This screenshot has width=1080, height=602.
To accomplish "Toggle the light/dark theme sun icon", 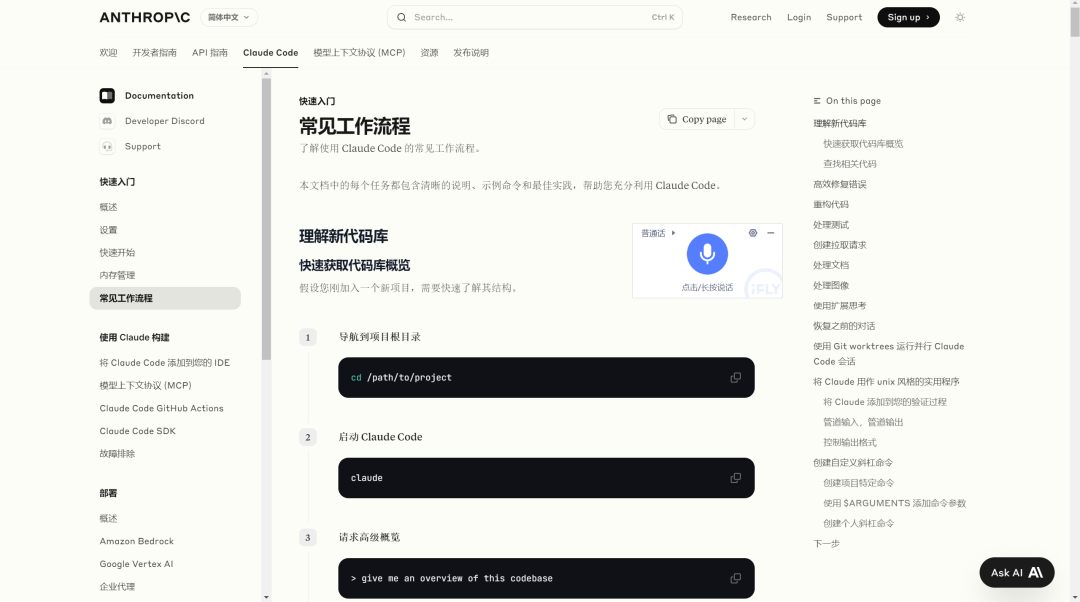I will point(960,17).
